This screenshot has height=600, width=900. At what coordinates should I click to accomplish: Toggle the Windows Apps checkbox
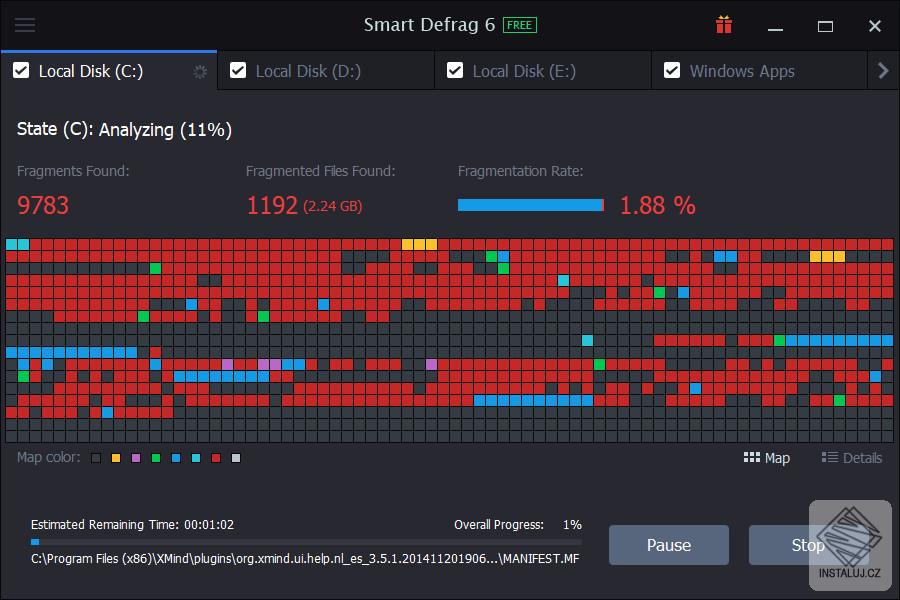click(672, 71)
